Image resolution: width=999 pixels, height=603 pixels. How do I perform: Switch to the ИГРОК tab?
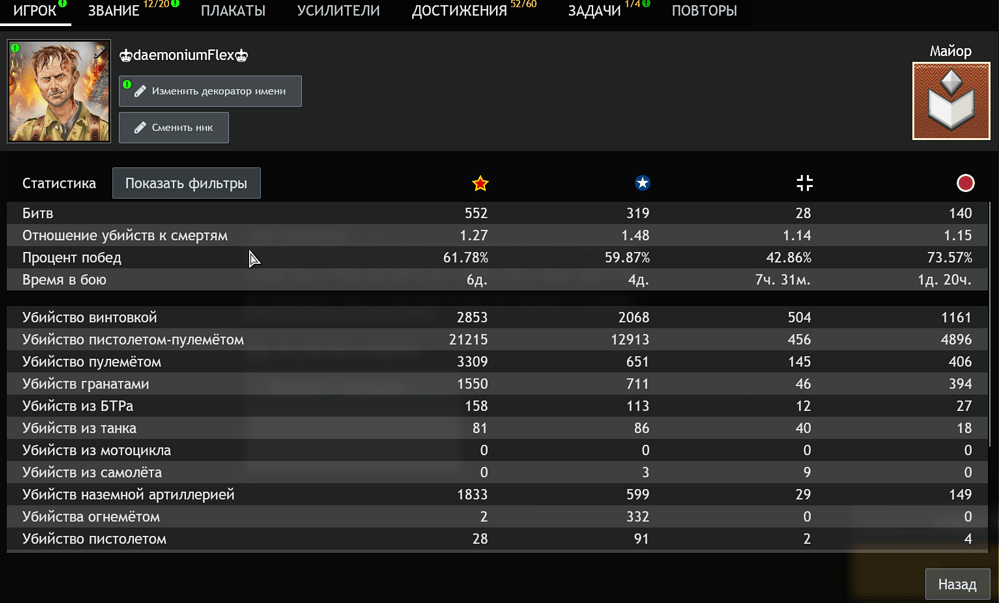34,11
